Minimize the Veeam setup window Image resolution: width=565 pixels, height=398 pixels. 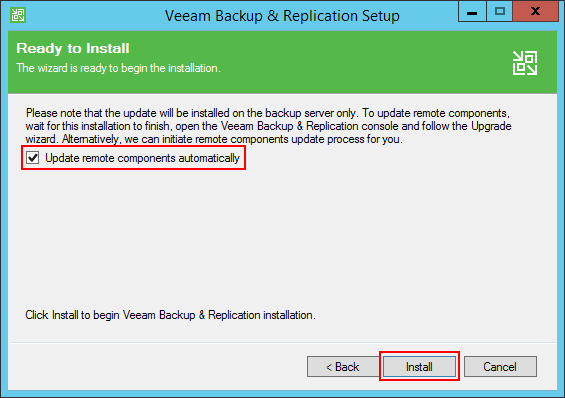[472, 12]
